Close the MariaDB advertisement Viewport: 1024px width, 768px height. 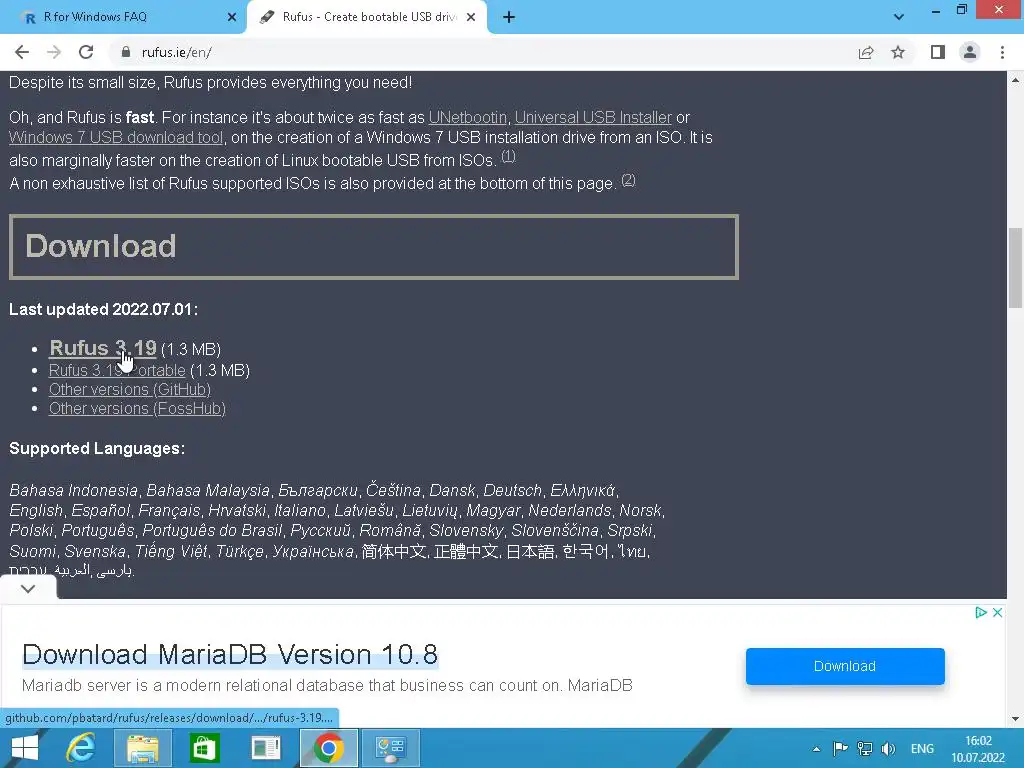997,613
